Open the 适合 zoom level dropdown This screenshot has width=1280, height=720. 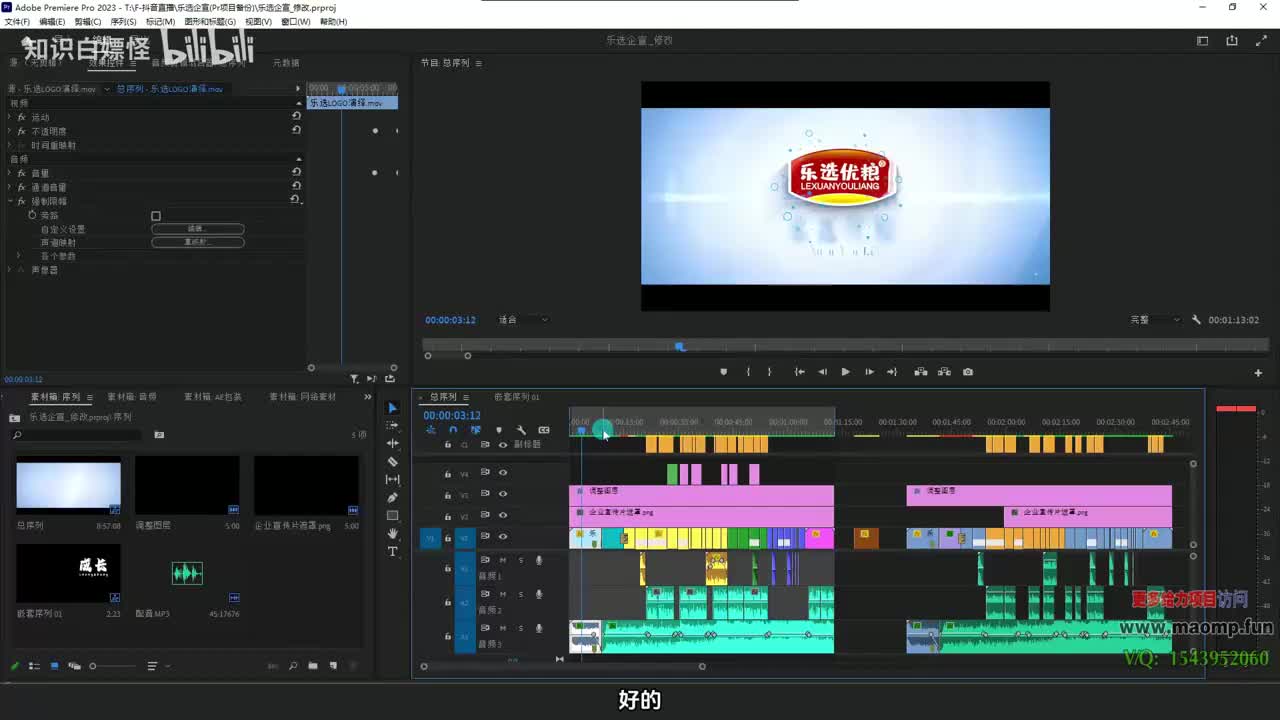tap(524, 320)
